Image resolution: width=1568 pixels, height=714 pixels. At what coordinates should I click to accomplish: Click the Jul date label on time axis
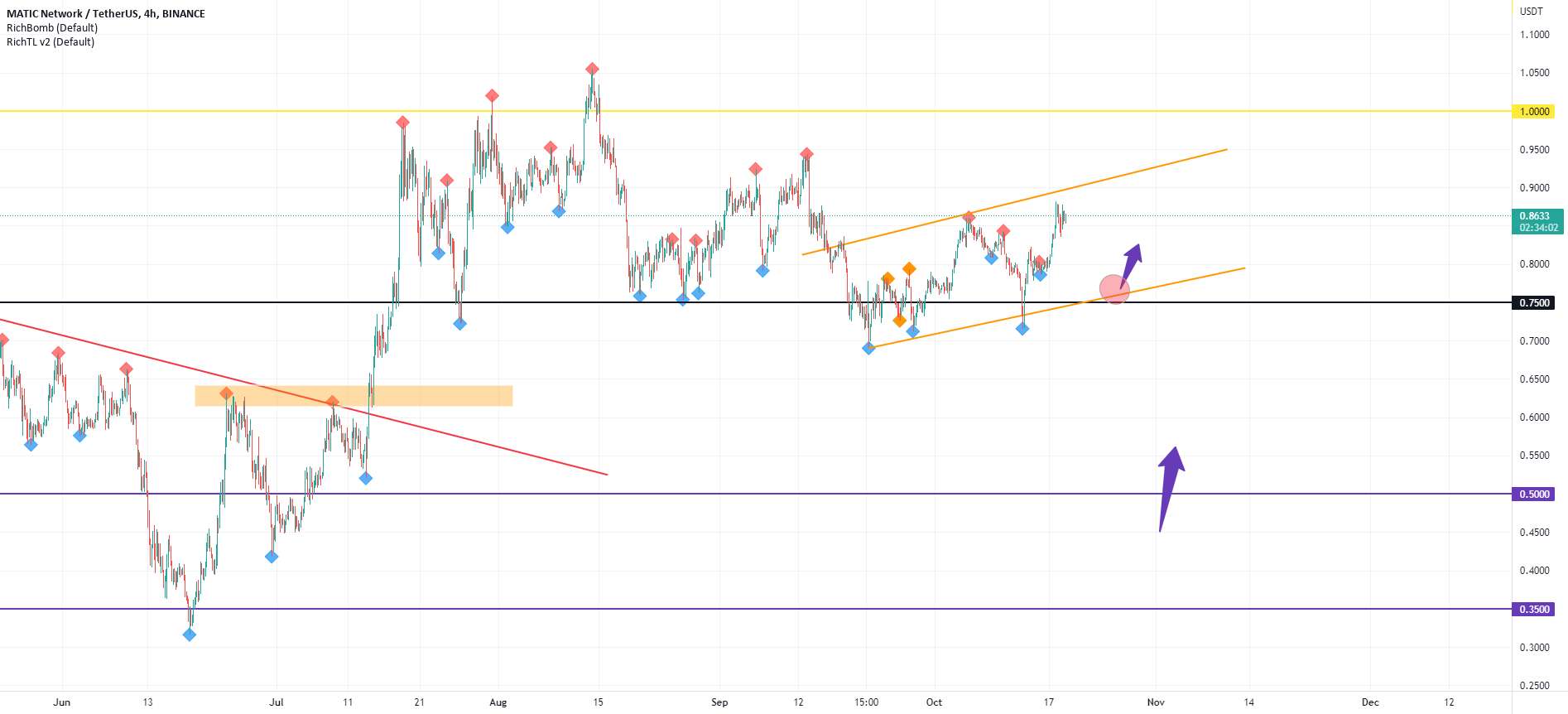(x=276, y=702)
